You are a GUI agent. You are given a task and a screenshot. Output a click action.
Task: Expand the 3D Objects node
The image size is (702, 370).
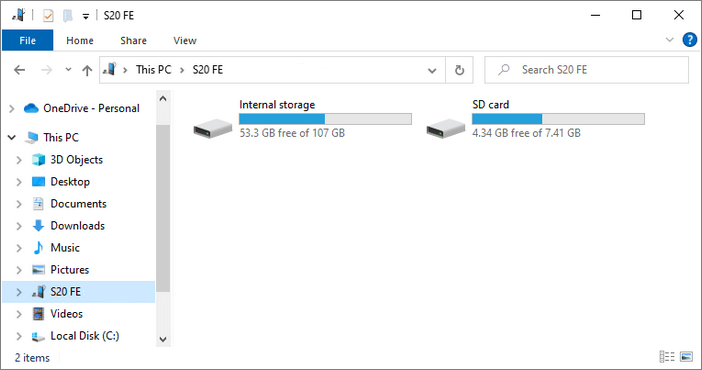point(19,160)
